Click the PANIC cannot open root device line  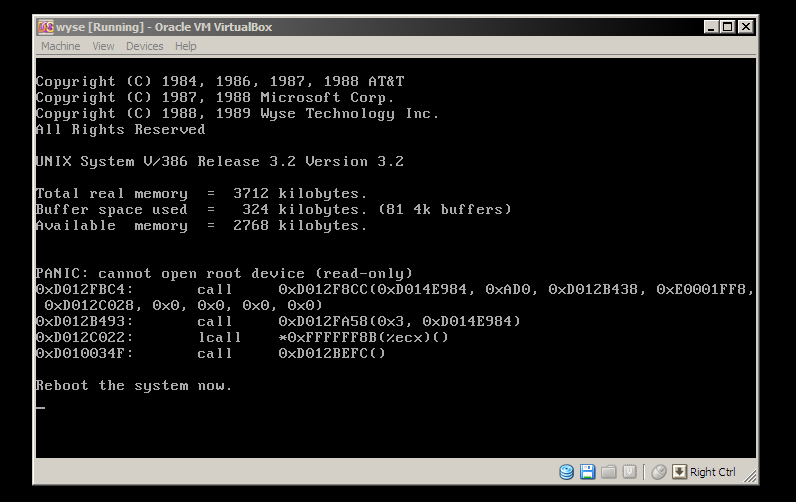(x=224, y=274)
